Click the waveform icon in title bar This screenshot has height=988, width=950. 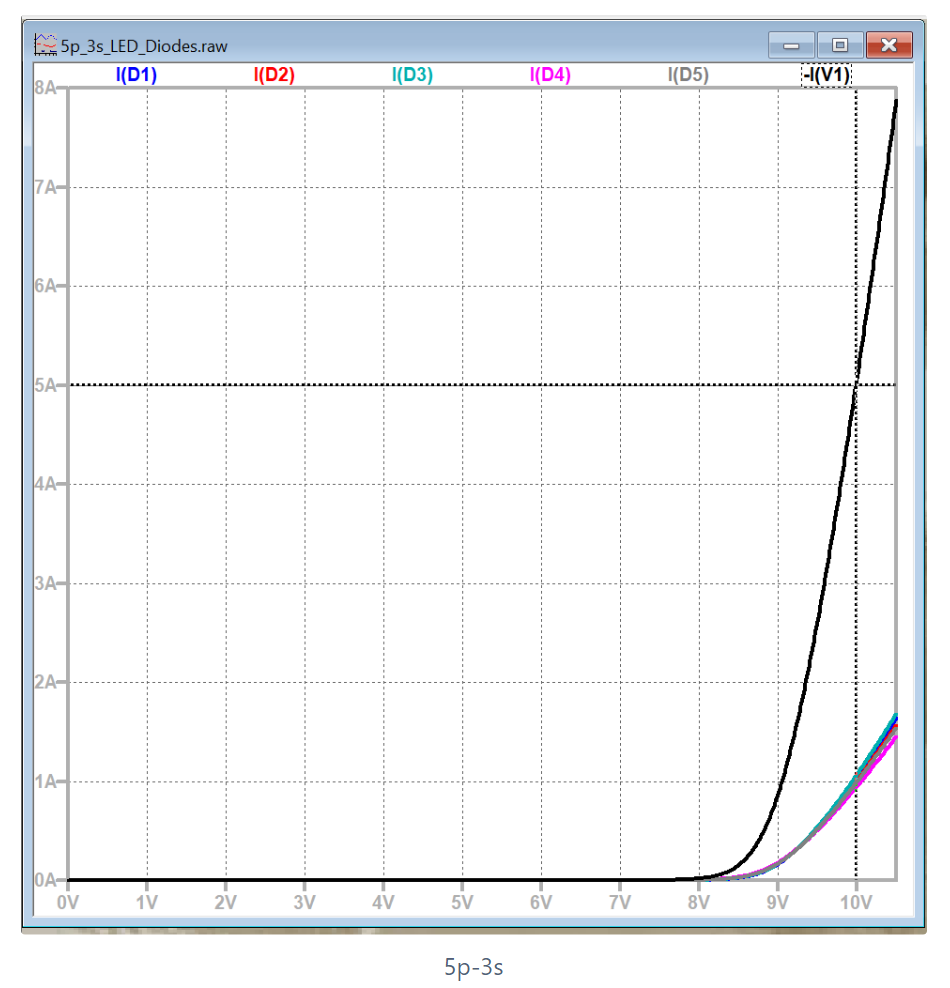45,45
